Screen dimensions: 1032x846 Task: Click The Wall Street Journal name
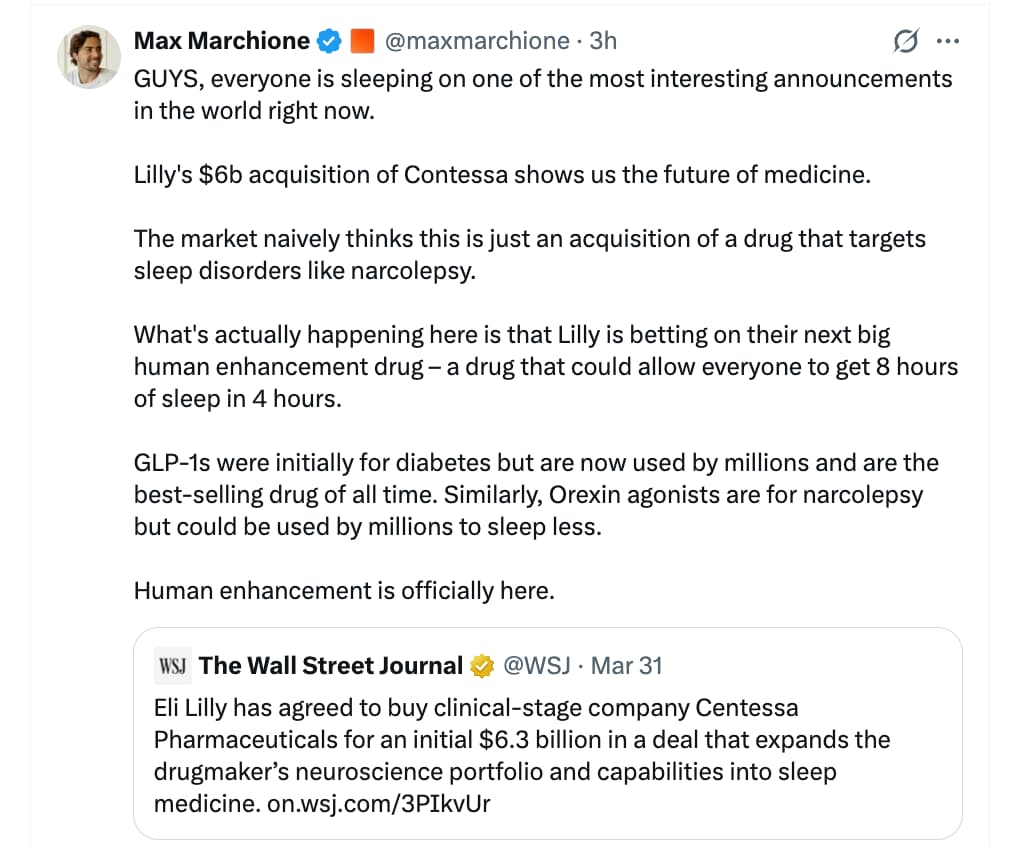pos(331,666)
